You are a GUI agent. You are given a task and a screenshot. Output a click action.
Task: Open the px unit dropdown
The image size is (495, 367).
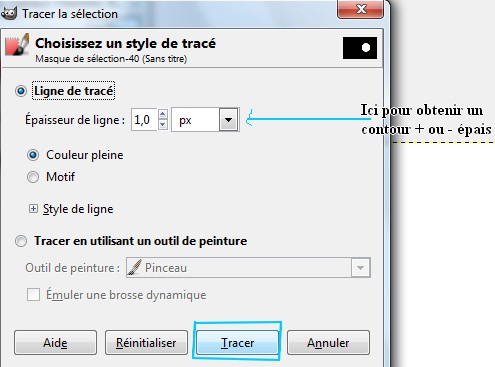pyautogui.click(x=205, y=120)
